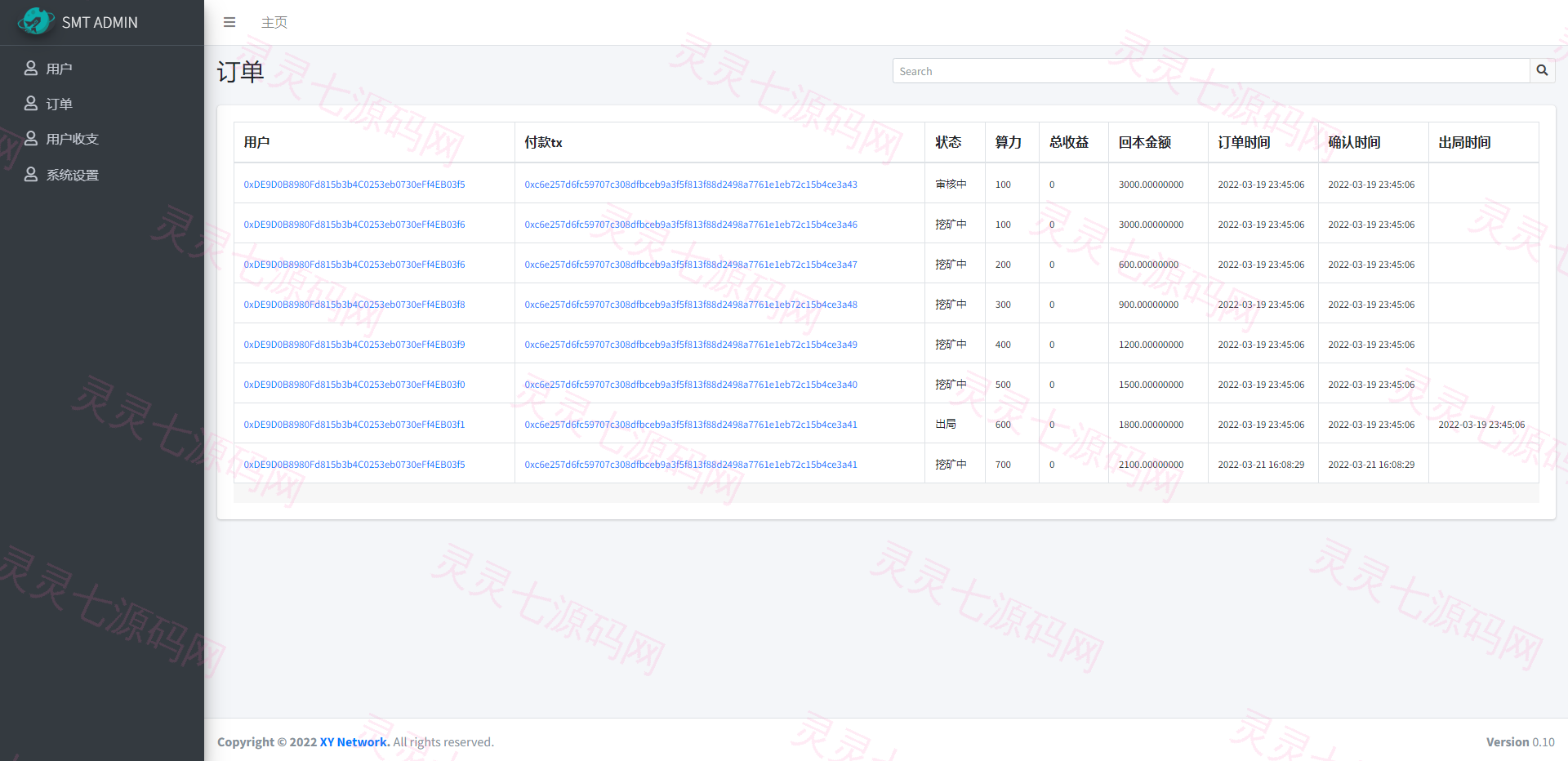
Task: Select the amount 1500.00000000
Action: click(1151, 385)
